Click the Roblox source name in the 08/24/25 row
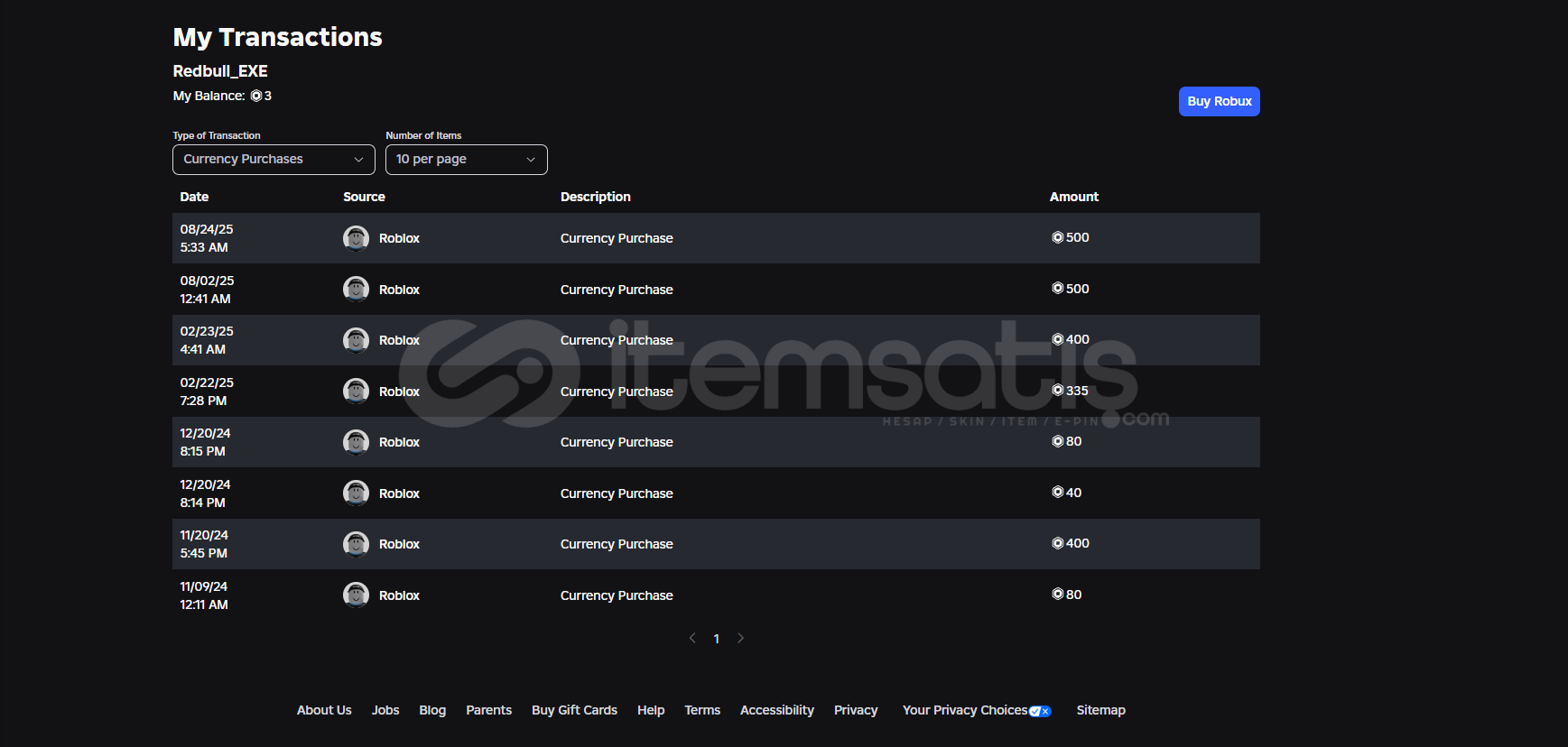Image resolution: width=1568 pixels, height=747 pixels. pos(399,238)
